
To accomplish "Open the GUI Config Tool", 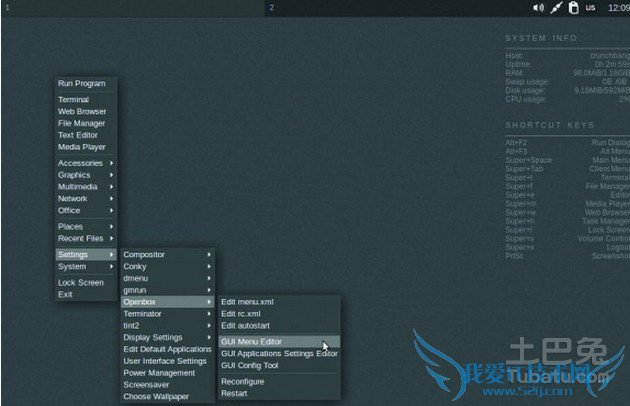I will coord(279,365).
